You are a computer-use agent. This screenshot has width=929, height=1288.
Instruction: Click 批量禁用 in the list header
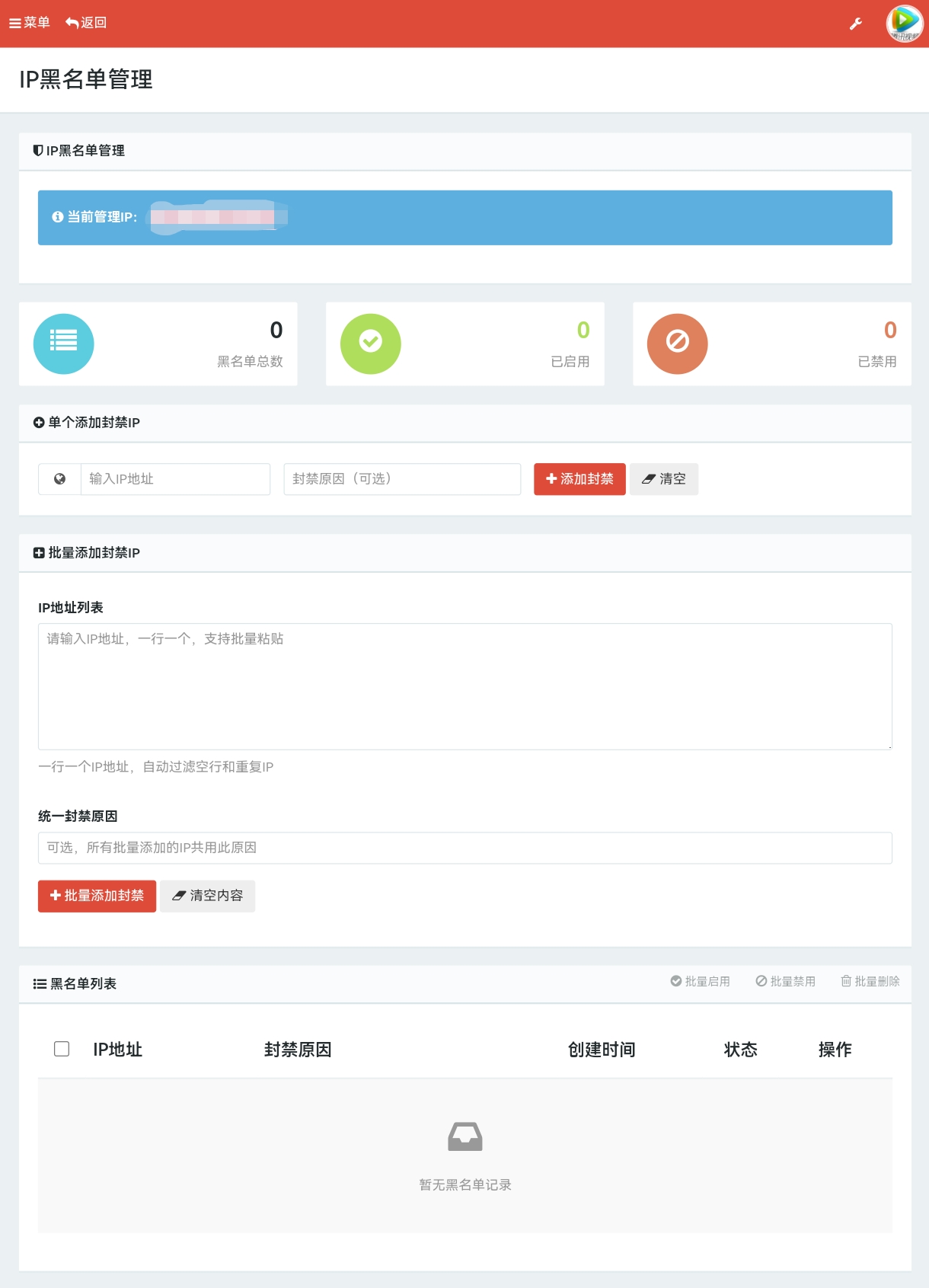[785, 981]
